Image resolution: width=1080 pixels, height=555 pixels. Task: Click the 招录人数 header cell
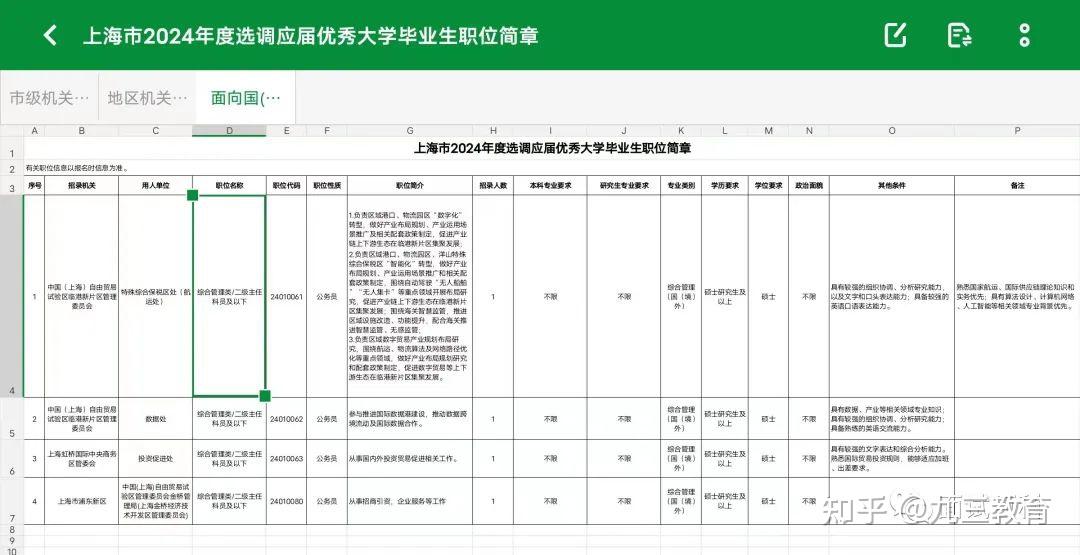tap(493, 186)
